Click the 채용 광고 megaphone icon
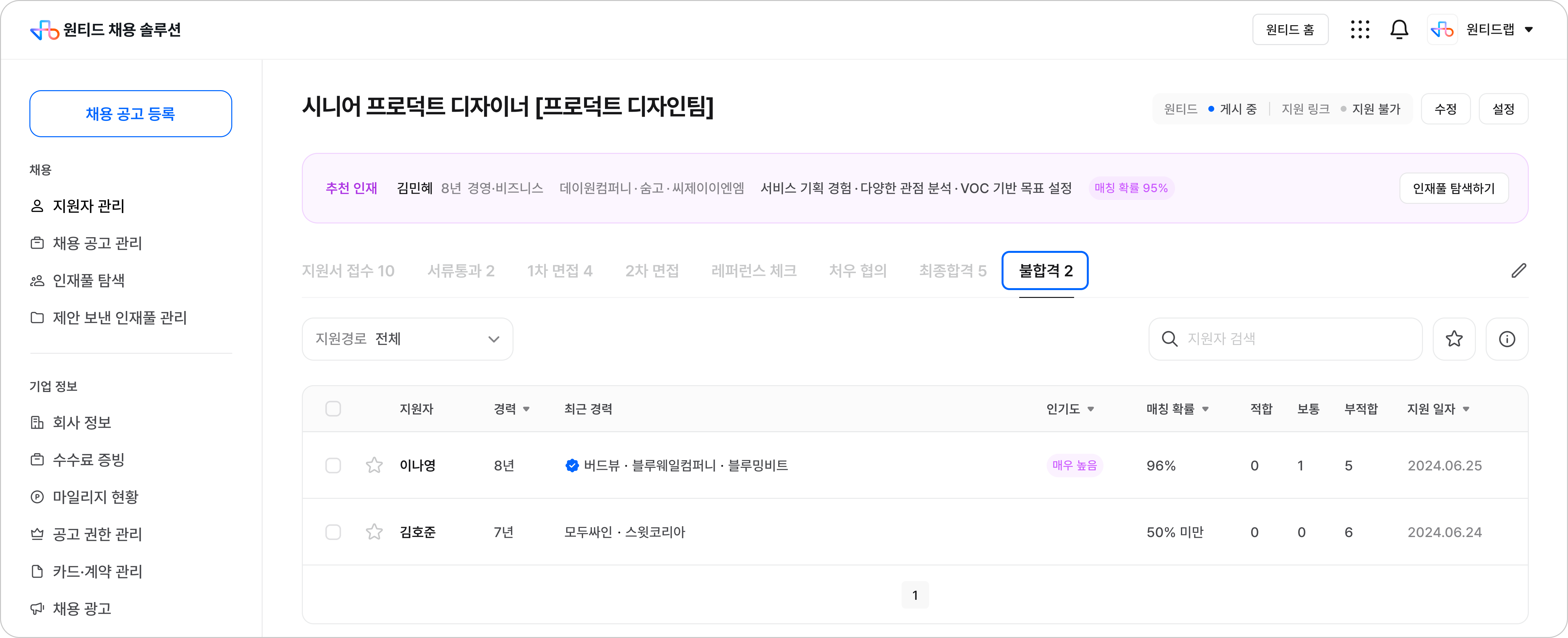 point(37,608)
